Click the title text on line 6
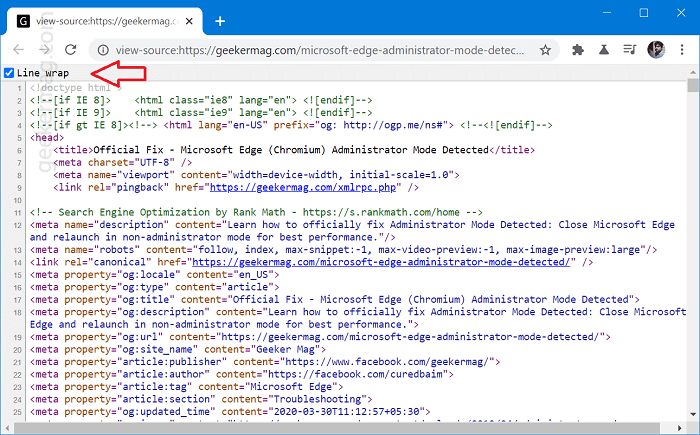The image size is (700, 435). [291, 150]
